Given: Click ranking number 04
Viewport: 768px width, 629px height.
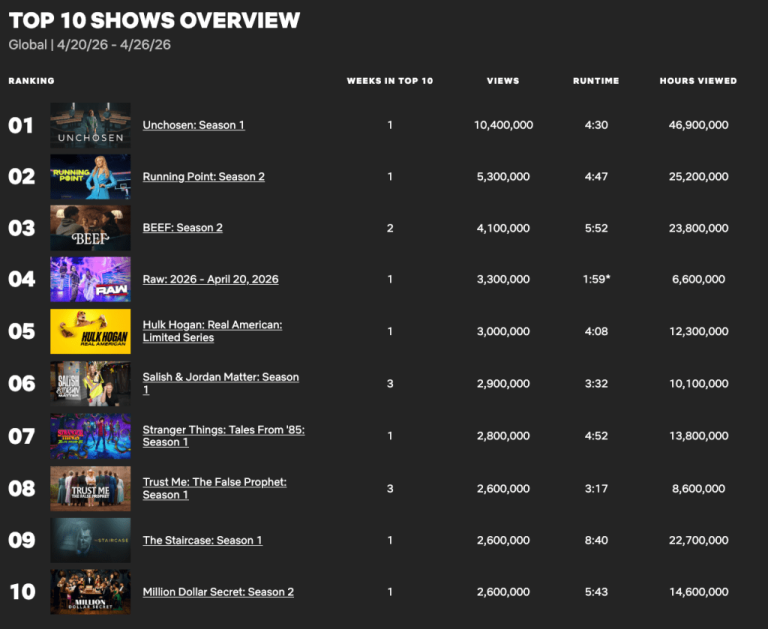Looking at the screenshot, I should click(22, 279).
